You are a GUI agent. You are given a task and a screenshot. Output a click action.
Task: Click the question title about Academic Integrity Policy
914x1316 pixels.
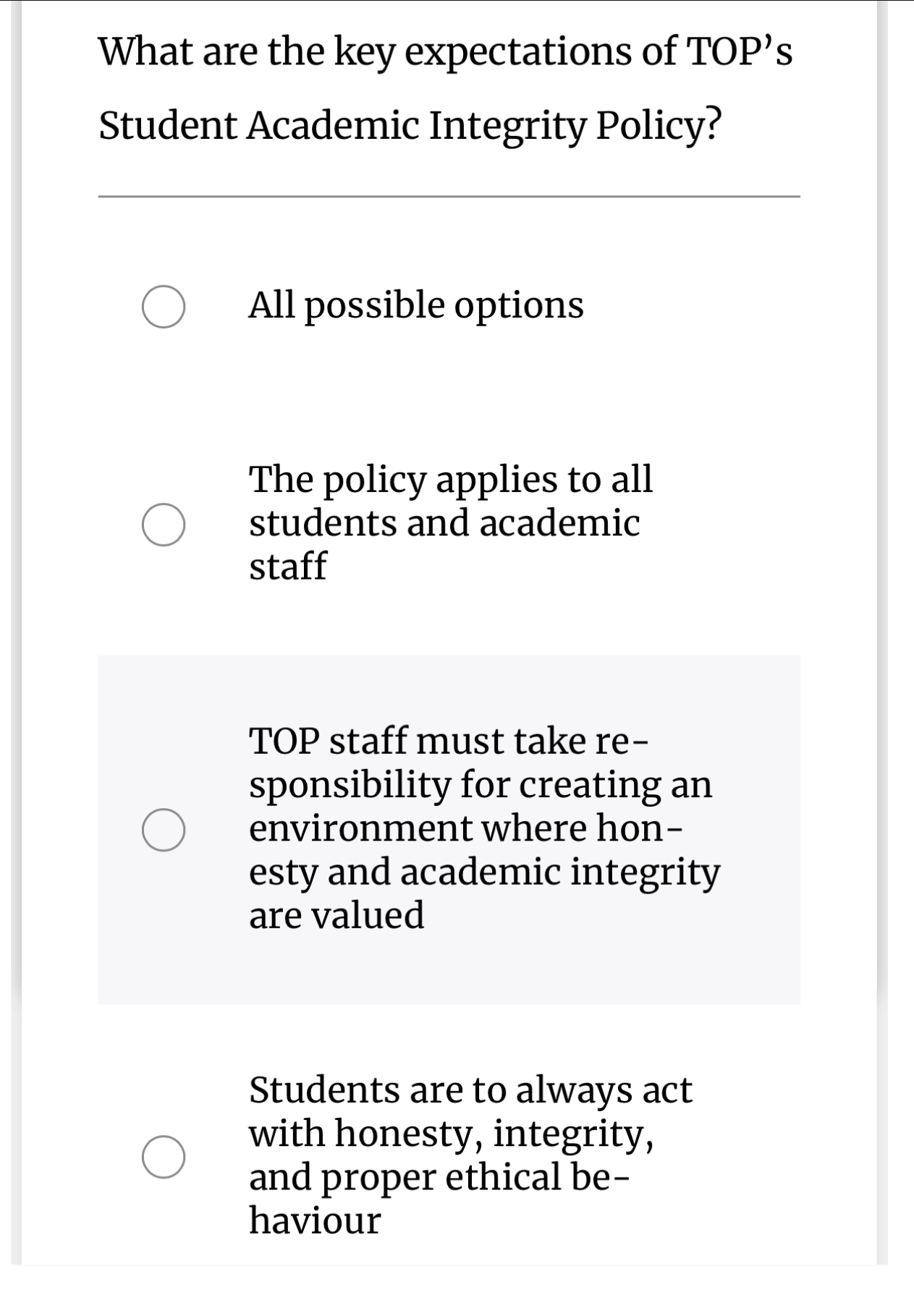445,87
